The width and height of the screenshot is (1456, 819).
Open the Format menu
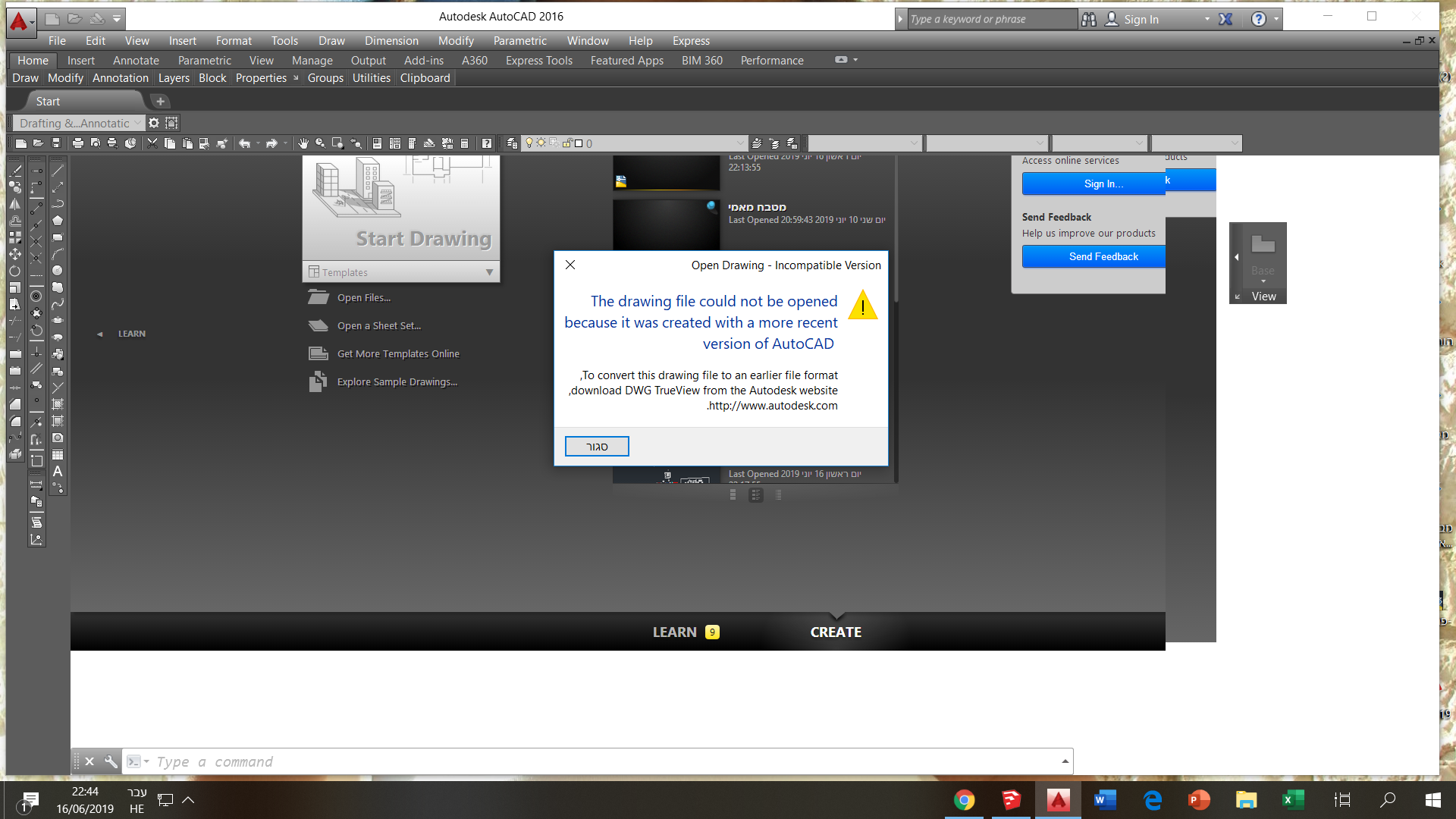tap(234, 41)
